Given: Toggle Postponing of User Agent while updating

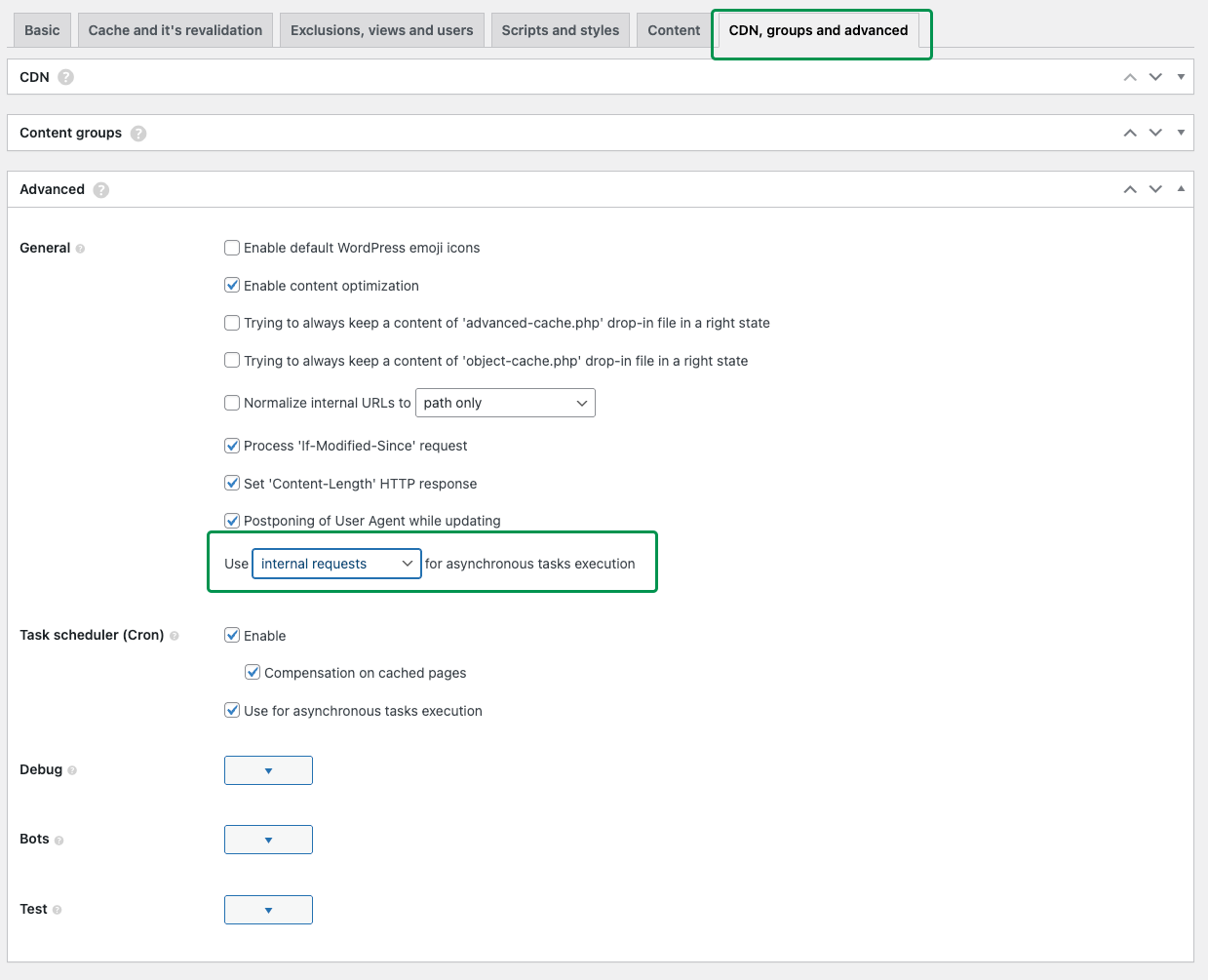Looking at the screenshot, I should 232,521.
